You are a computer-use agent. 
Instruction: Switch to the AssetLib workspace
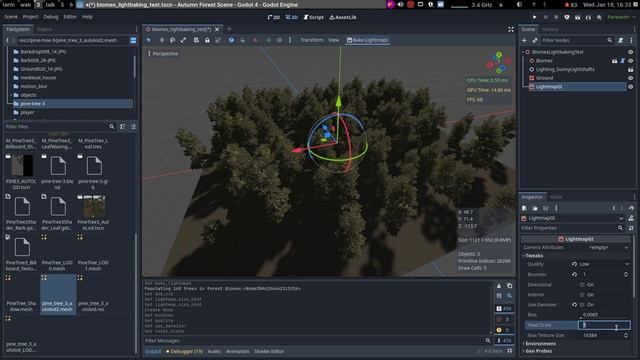343,17
